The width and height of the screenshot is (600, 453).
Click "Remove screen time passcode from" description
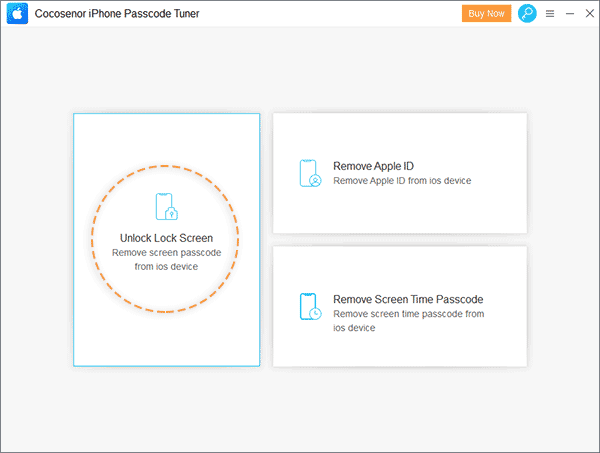[x=409, y=314]
